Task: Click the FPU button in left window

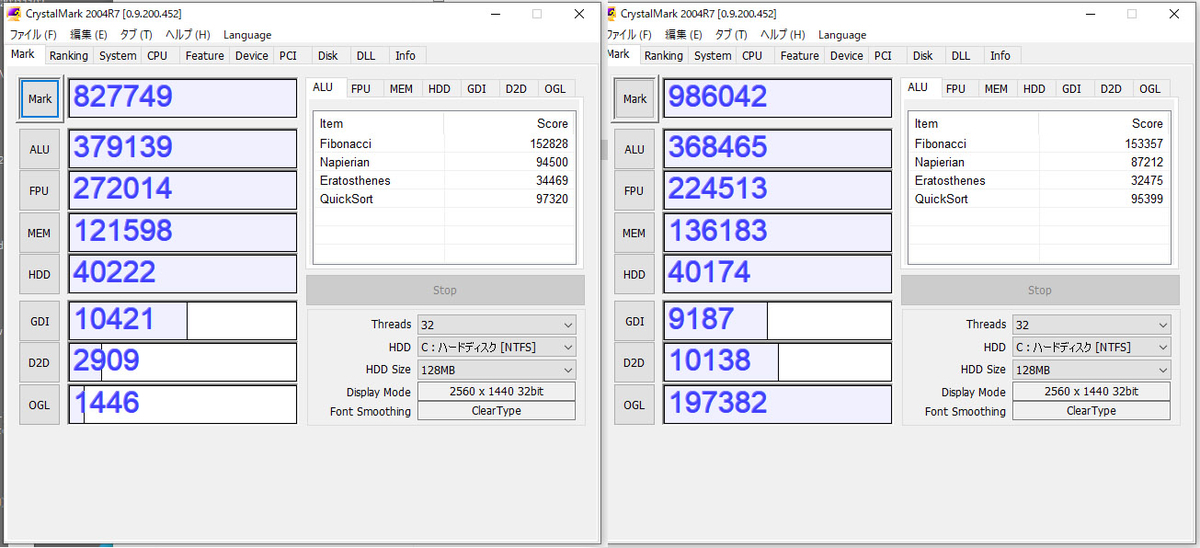Action: pos(40,190)
